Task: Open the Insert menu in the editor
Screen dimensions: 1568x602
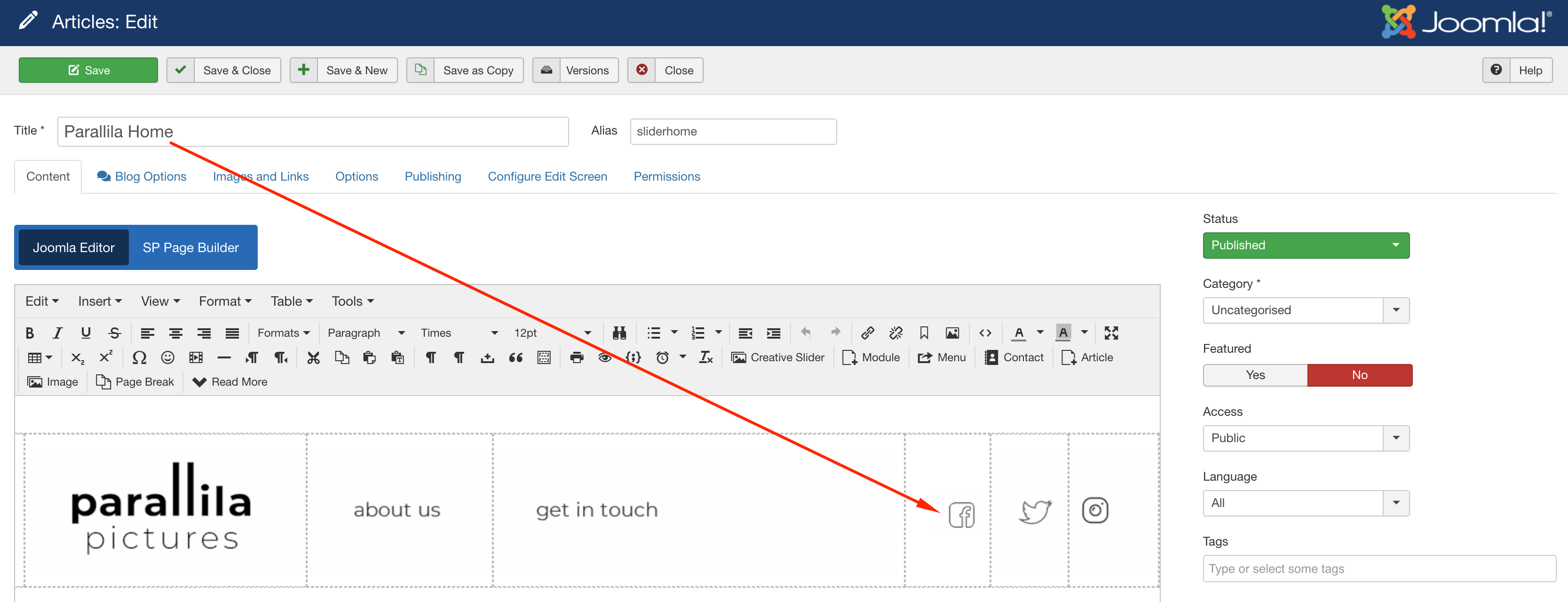Action: point(99,301)
